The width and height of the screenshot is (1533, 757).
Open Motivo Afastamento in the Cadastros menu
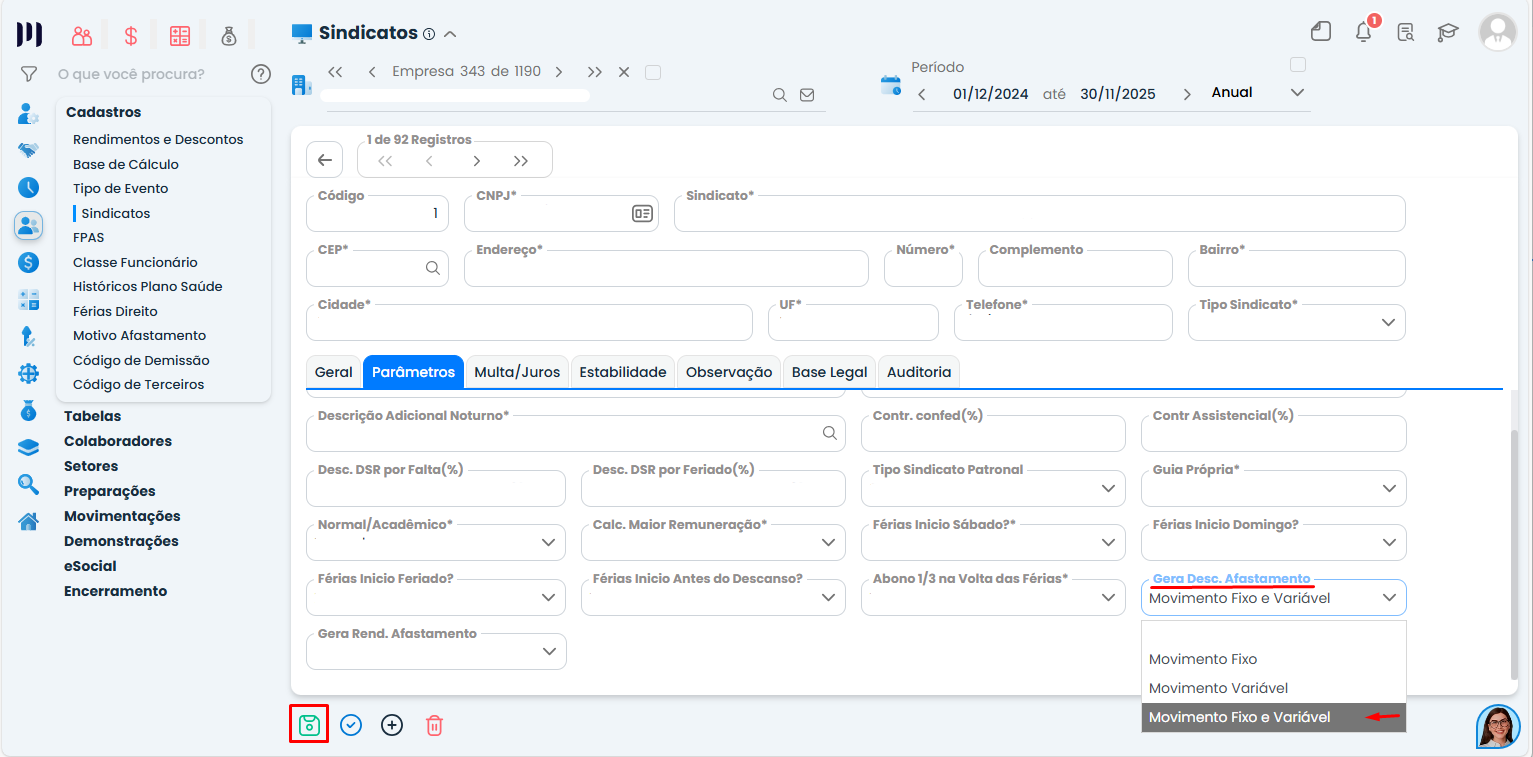[x=139, y=335]
